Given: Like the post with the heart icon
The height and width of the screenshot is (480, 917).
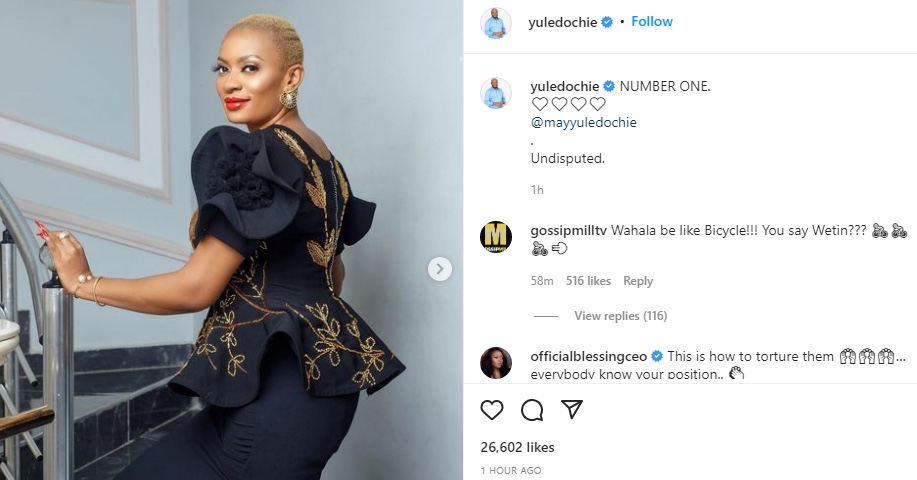Looking at the screenshot, I should point(492,410).
